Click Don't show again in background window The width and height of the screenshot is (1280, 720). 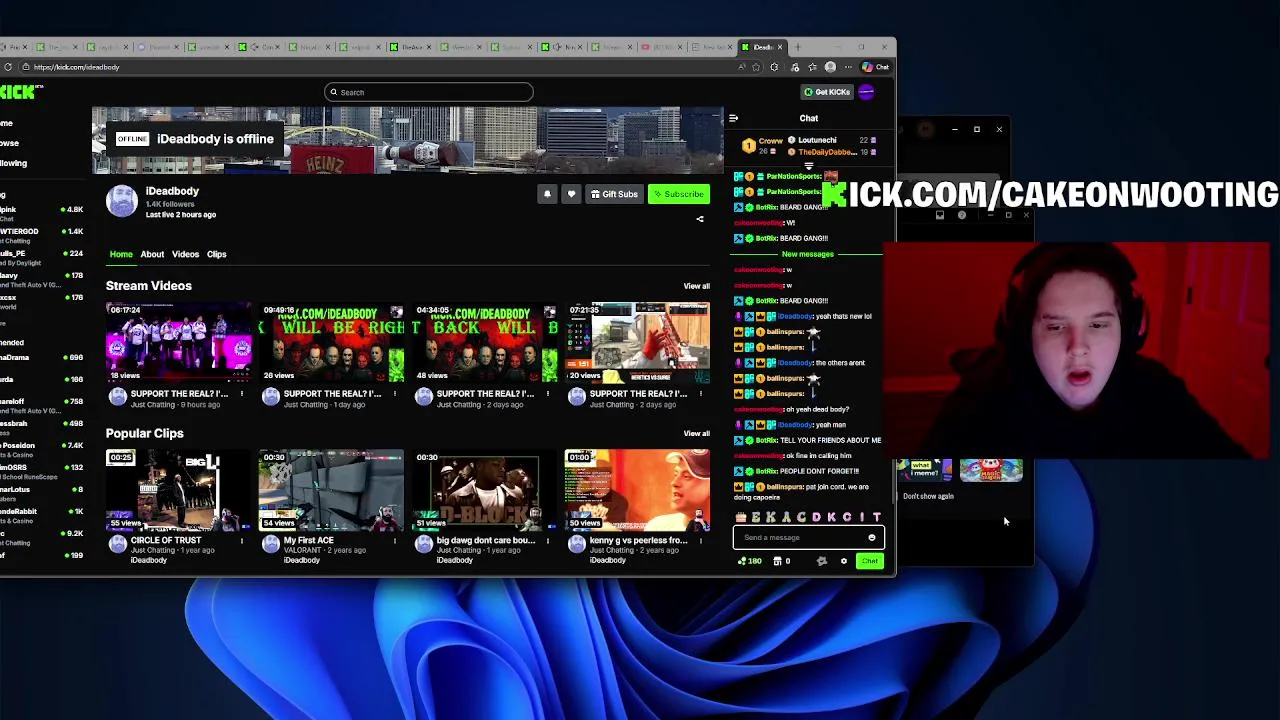[x=928, y=496]
